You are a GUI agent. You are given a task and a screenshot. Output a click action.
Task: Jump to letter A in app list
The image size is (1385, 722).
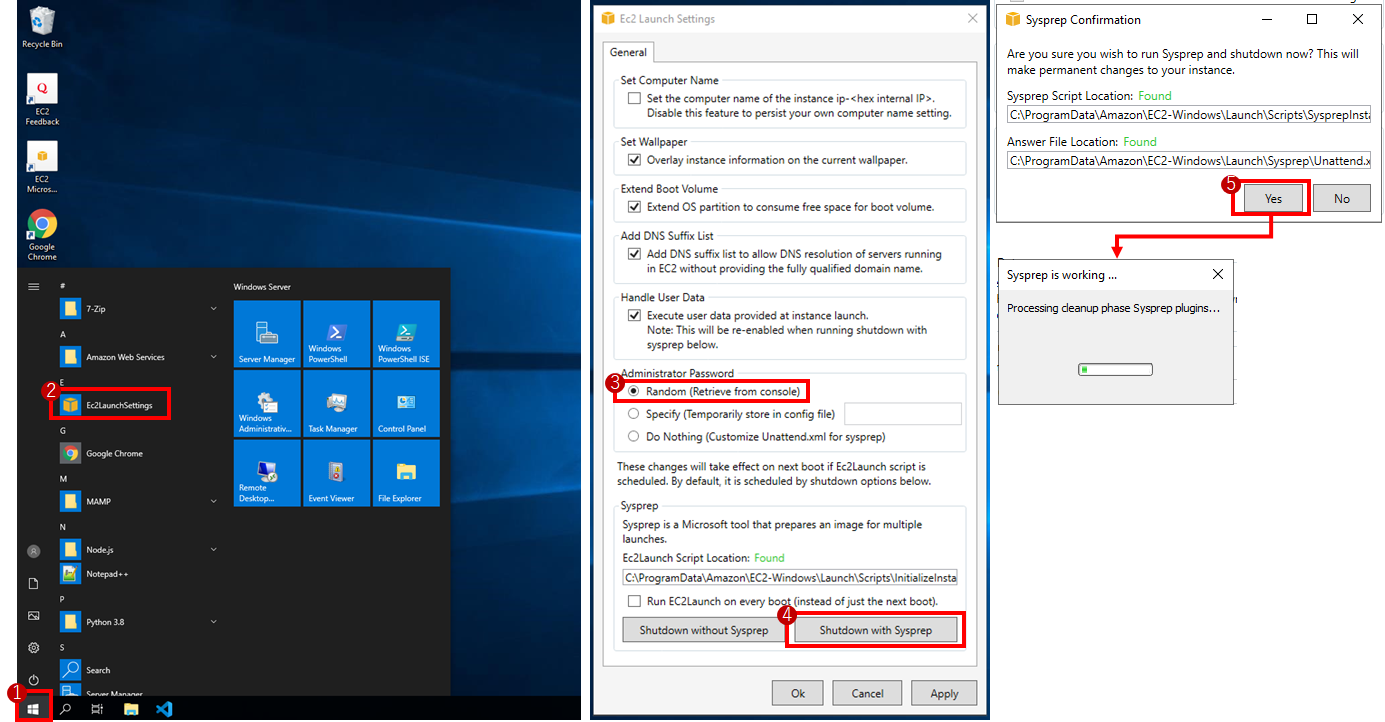point(63,334)
